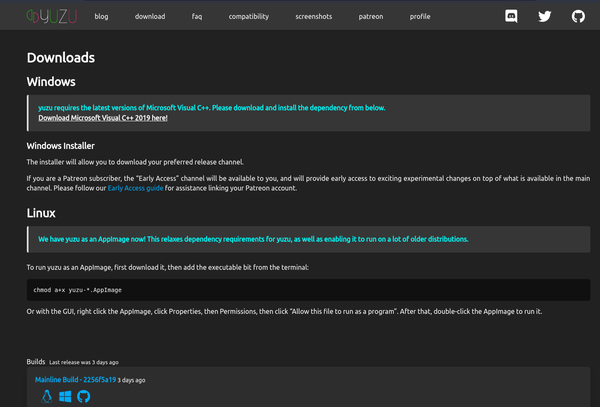Navigate to the compatibility page
Screen dimensions: 600x407
[x=248, y=17]
